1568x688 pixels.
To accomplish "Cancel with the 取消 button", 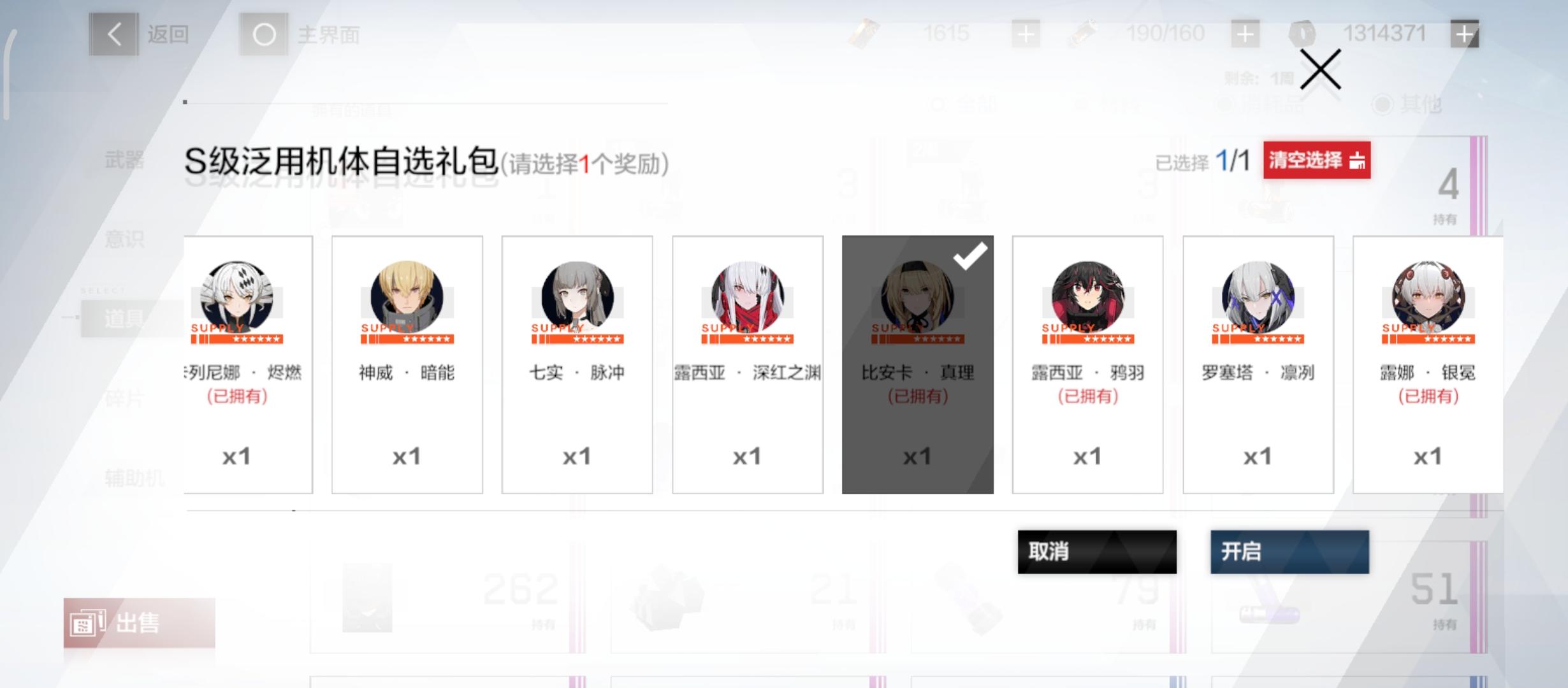I will 1097,552.
